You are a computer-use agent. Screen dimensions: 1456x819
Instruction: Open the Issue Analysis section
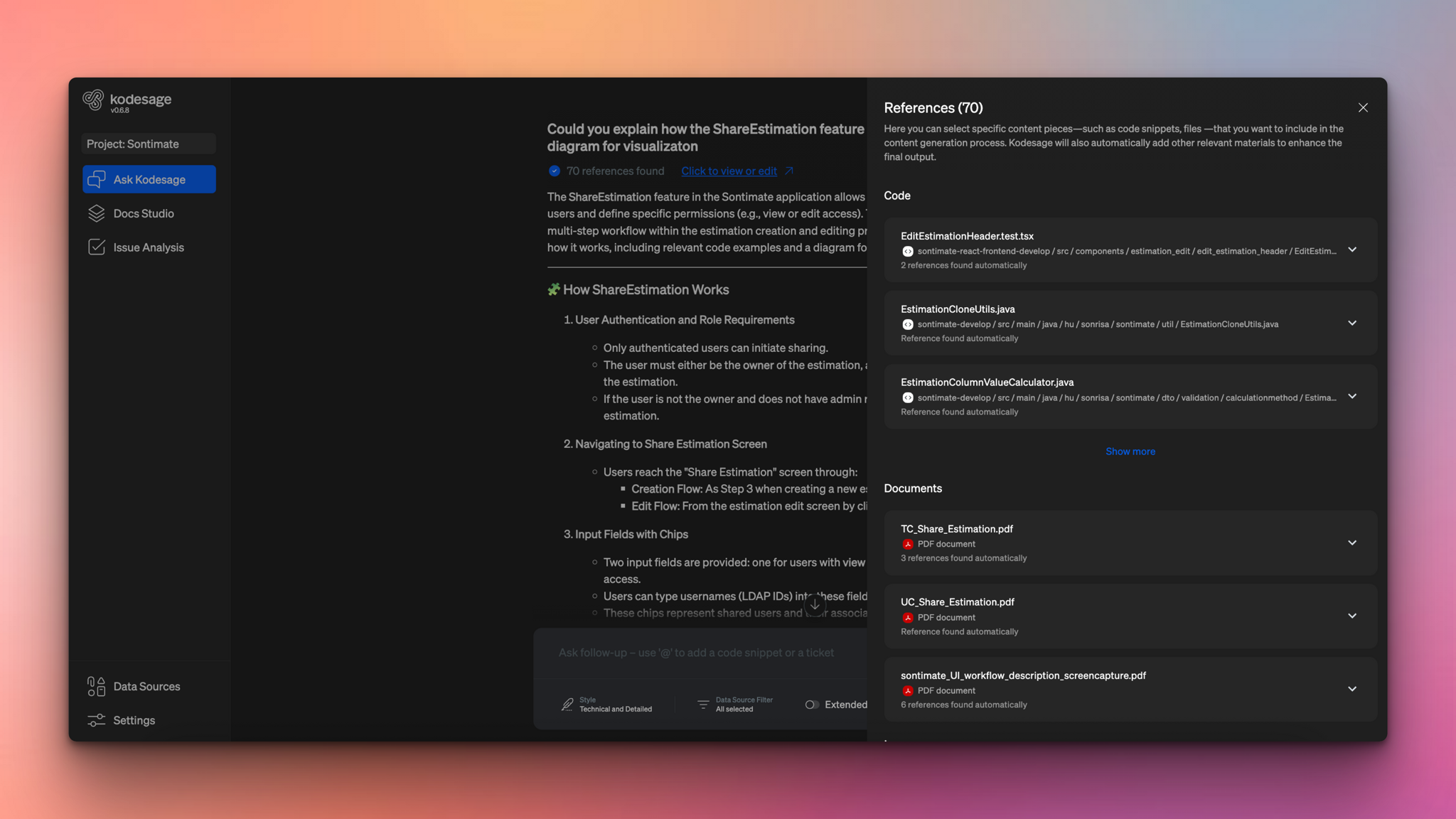[149, 247]
